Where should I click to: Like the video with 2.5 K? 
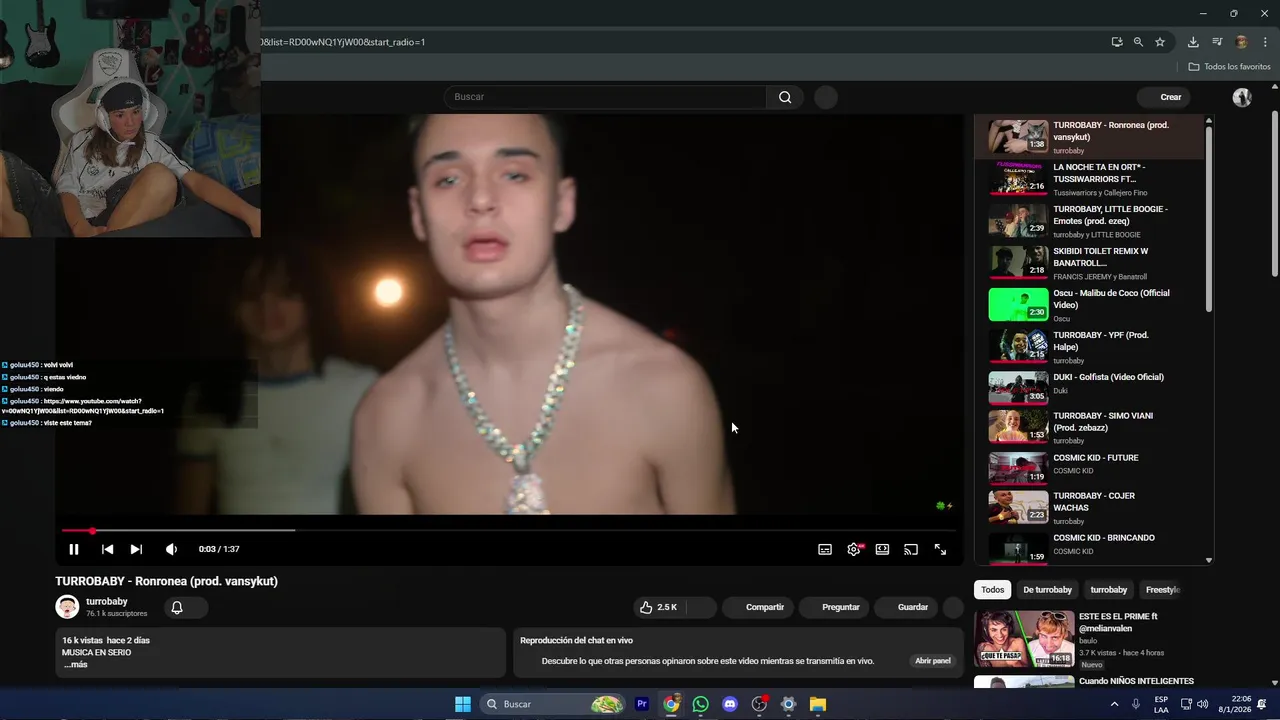point(658,607)
